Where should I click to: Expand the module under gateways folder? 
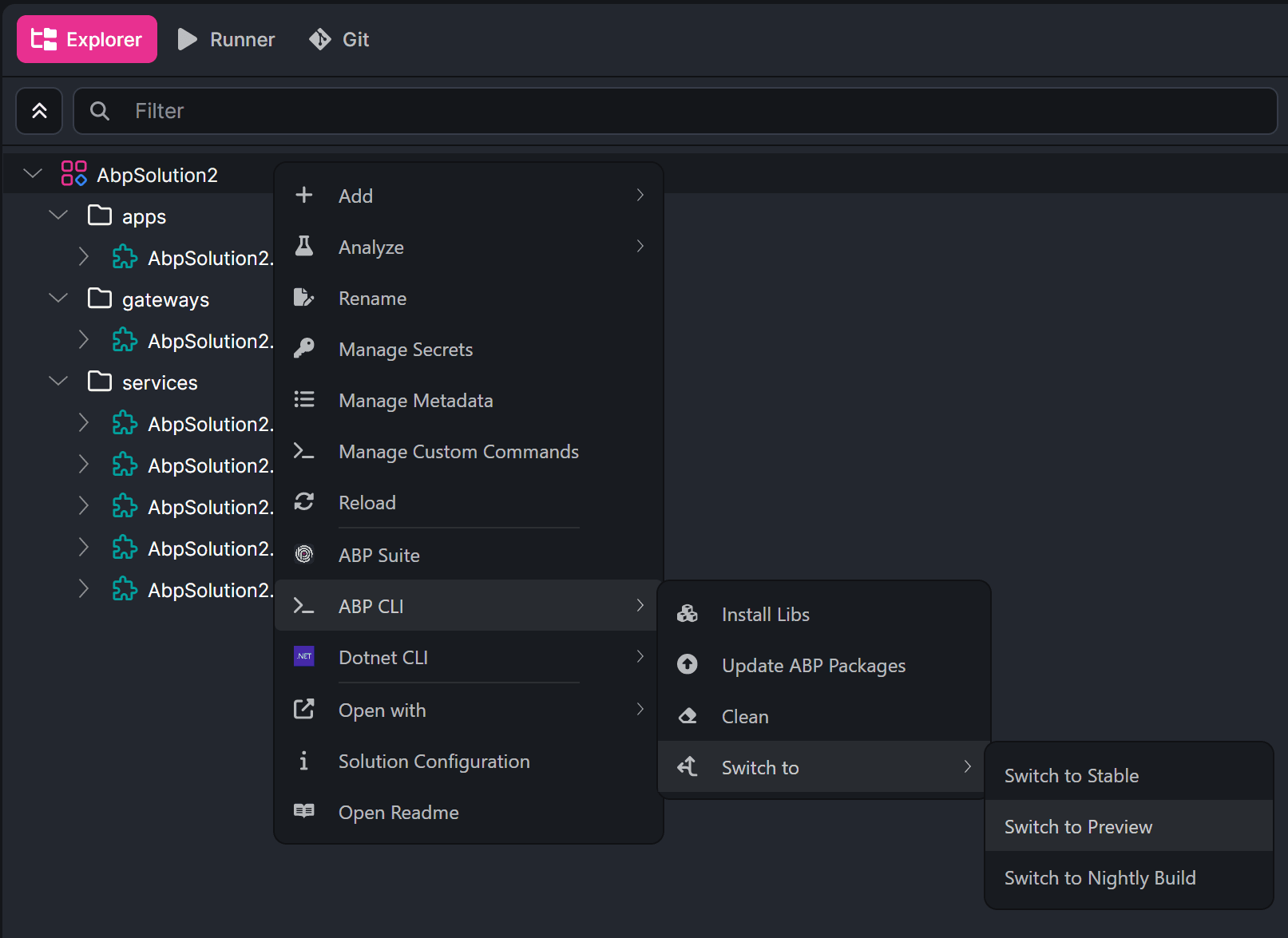coord(84,339)
